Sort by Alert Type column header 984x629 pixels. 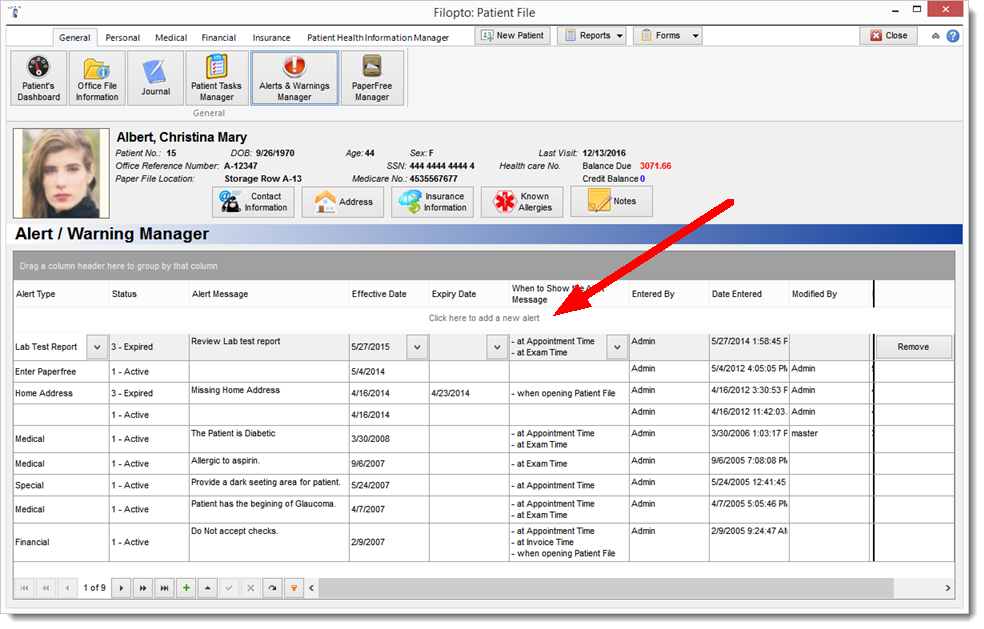(61, 294)
